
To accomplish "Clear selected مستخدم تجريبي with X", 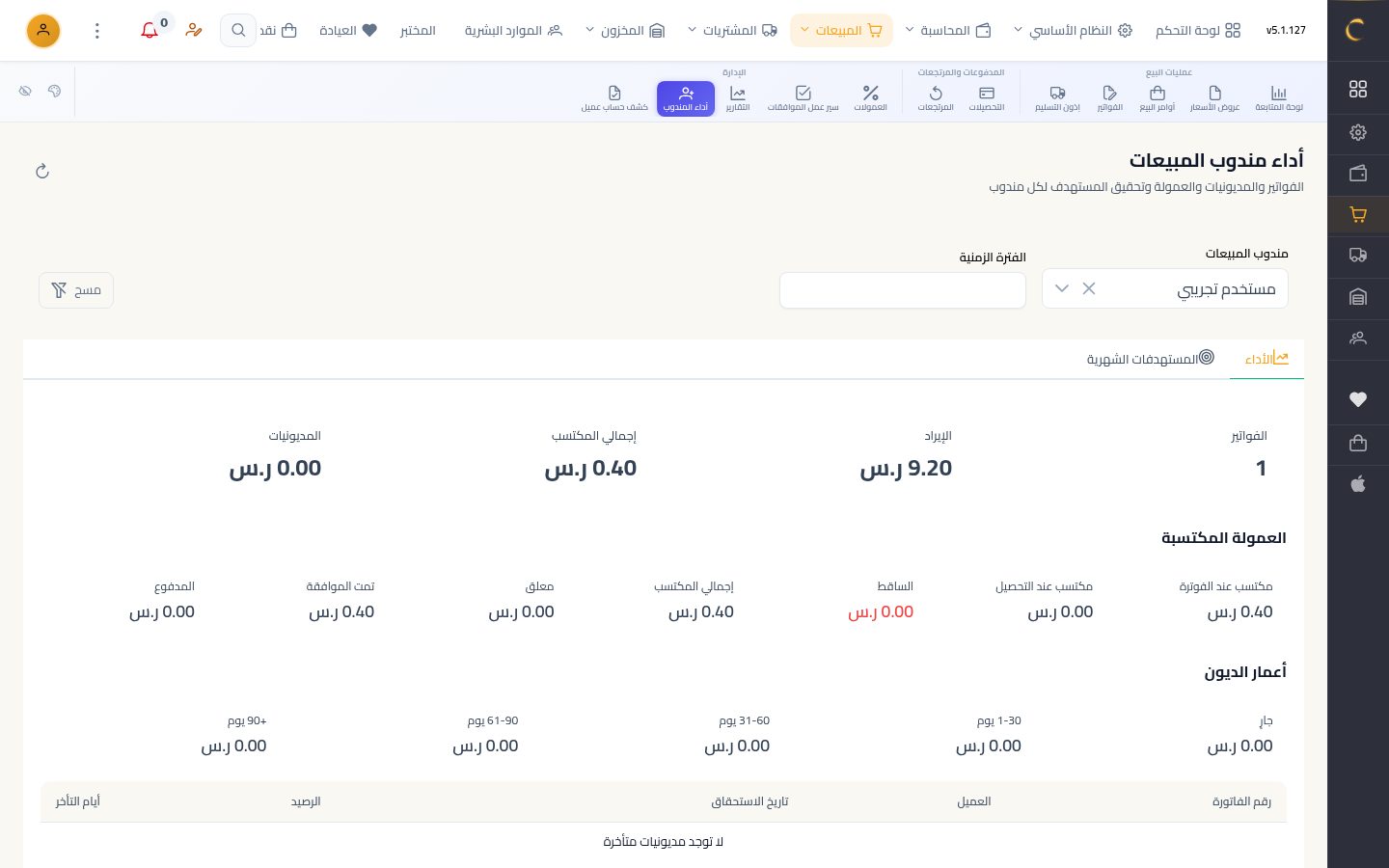I will tap(1089, 288).
